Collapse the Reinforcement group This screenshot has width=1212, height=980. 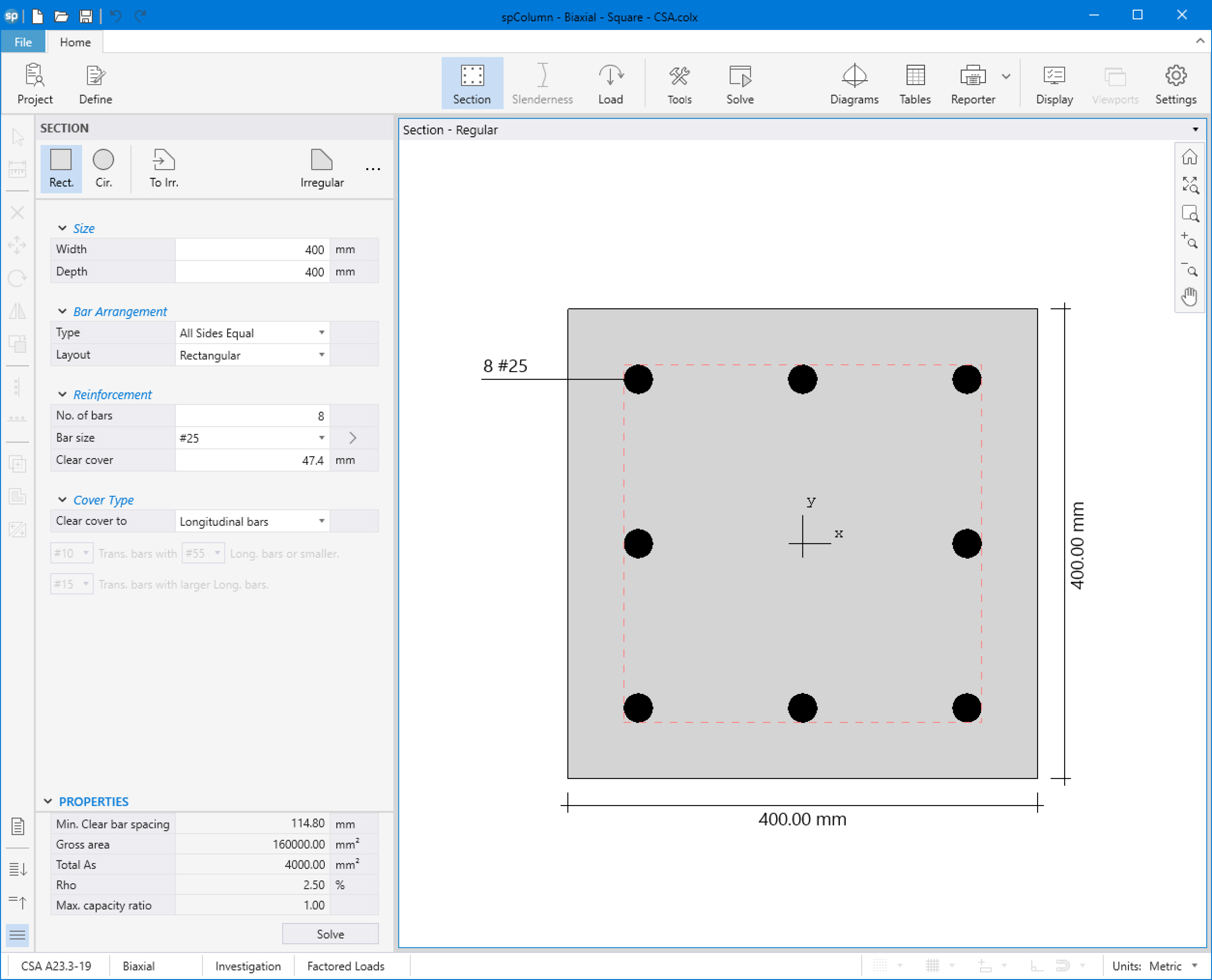click(62, 394)
